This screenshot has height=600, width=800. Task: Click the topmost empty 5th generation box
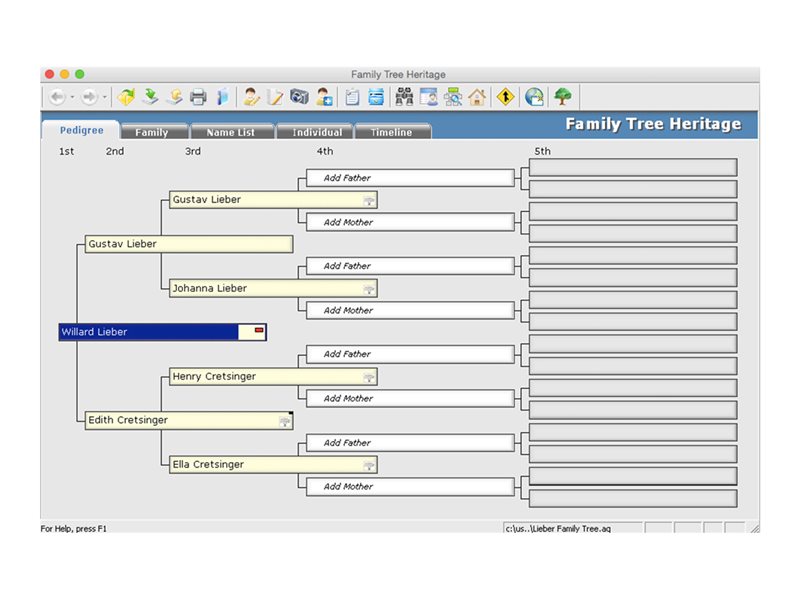coord(632,167)
